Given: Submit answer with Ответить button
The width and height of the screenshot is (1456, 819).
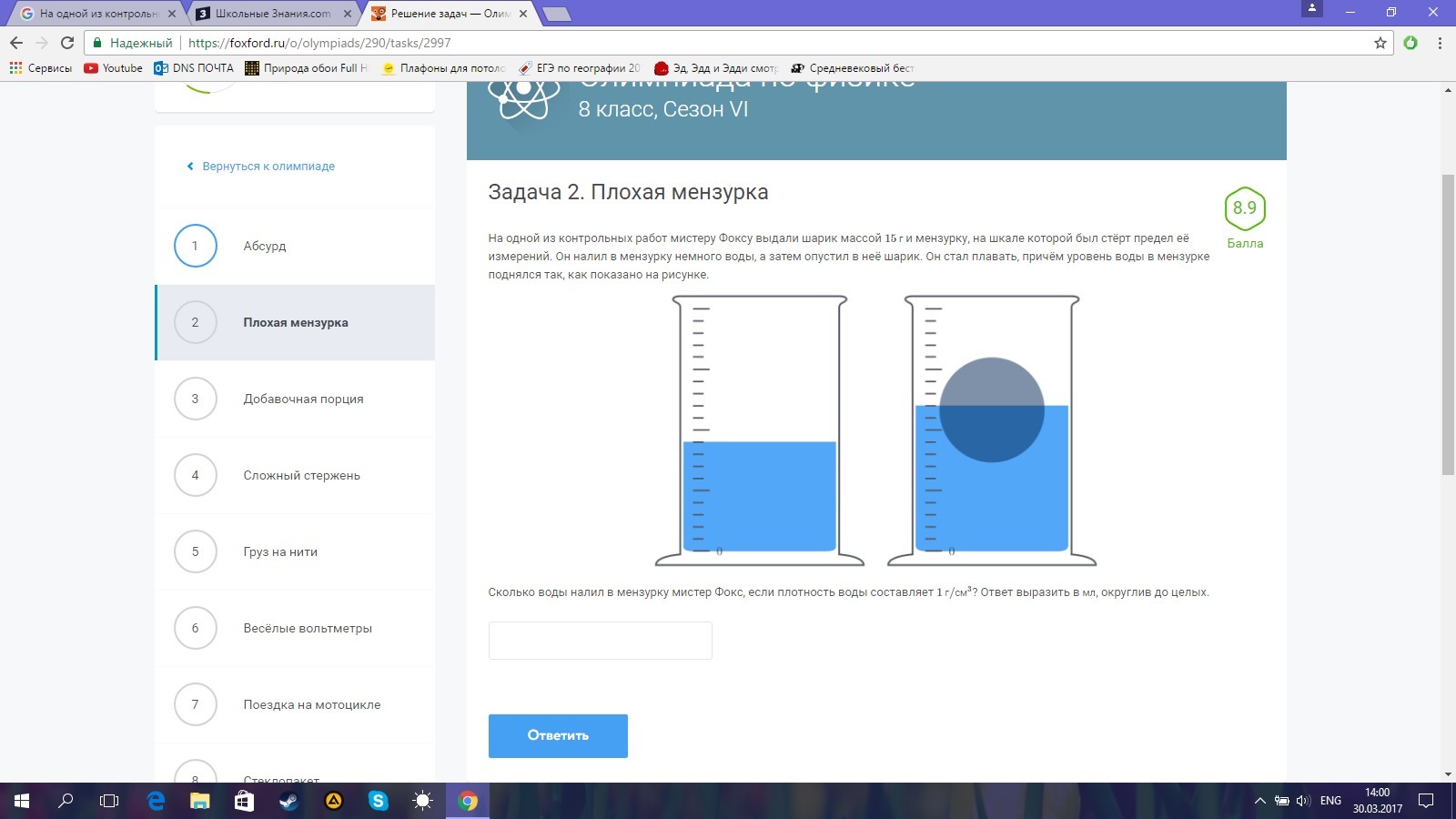Looking at the screenshot, I should (x=558, y=736).
